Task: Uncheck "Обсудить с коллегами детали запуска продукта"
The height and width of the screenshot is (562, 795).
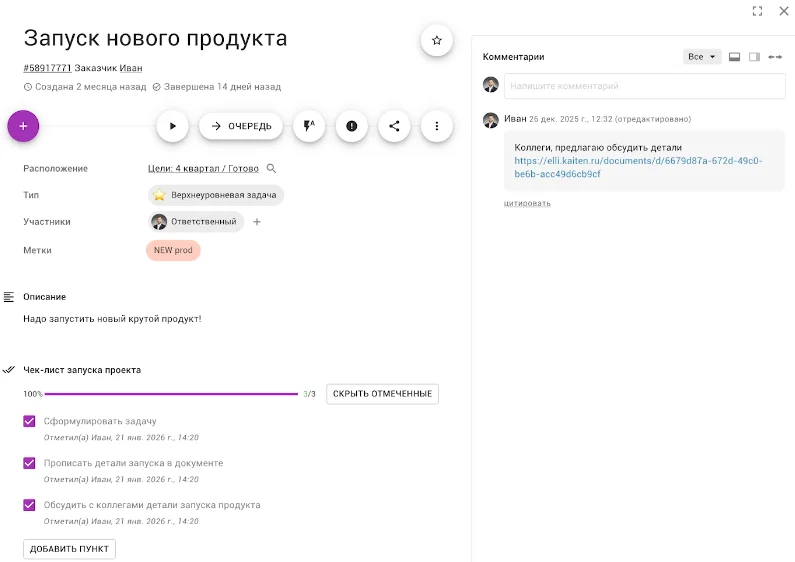Action: pos(29,505)
